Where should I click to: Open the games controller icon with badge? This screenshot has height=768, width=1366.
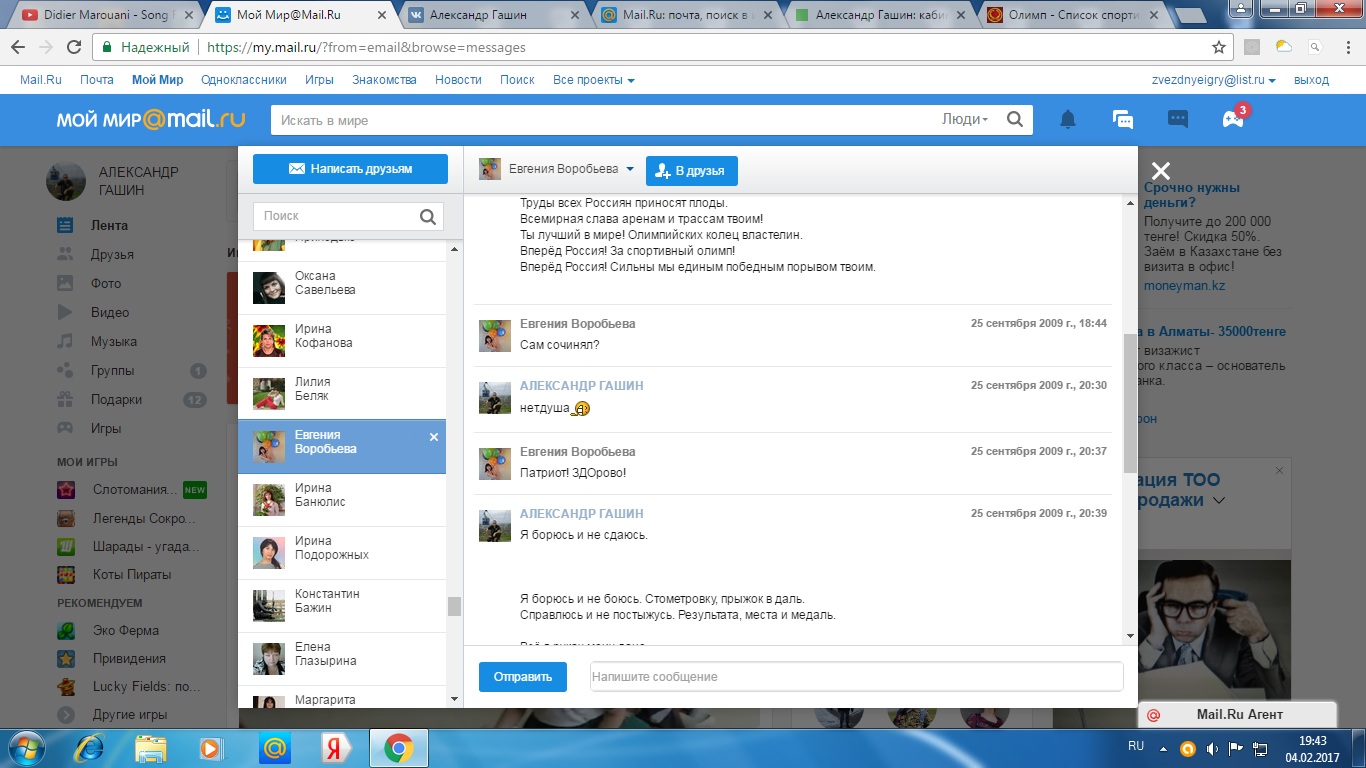point(1233,119)
